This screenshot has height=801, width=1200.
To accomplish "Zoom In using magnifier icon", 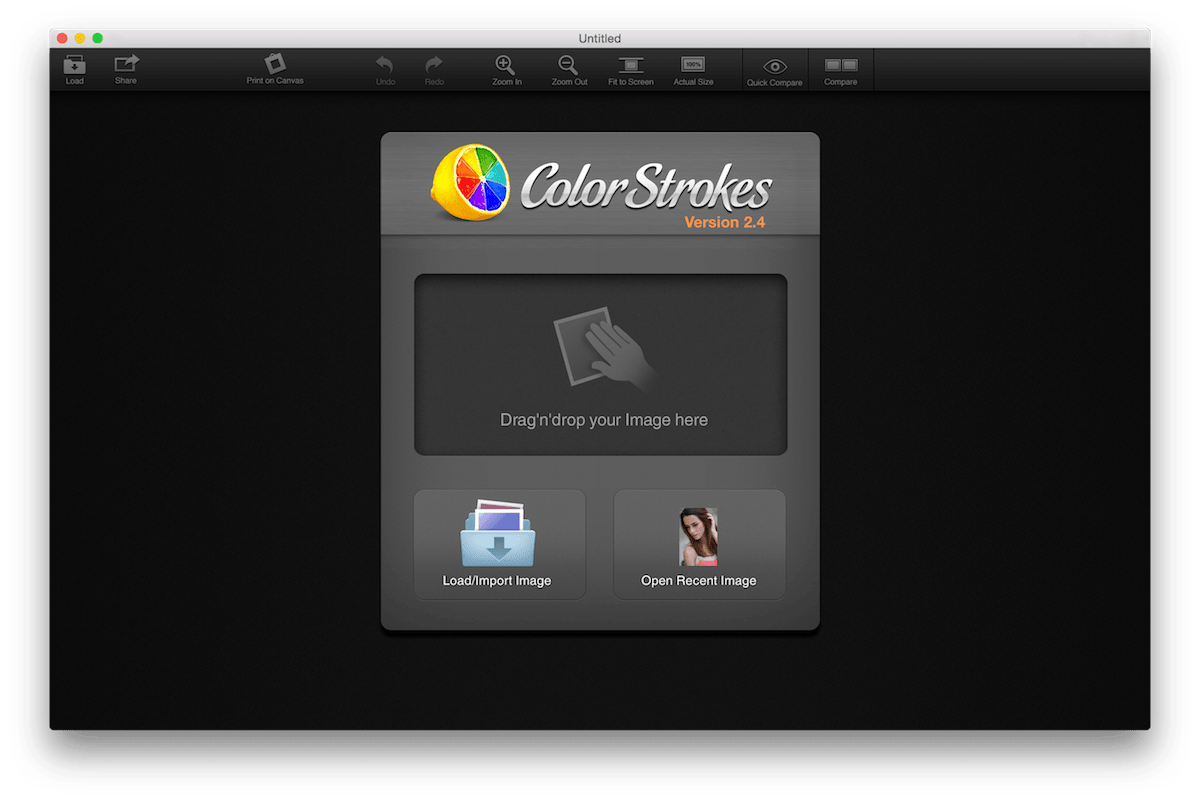I will [507, 65].
